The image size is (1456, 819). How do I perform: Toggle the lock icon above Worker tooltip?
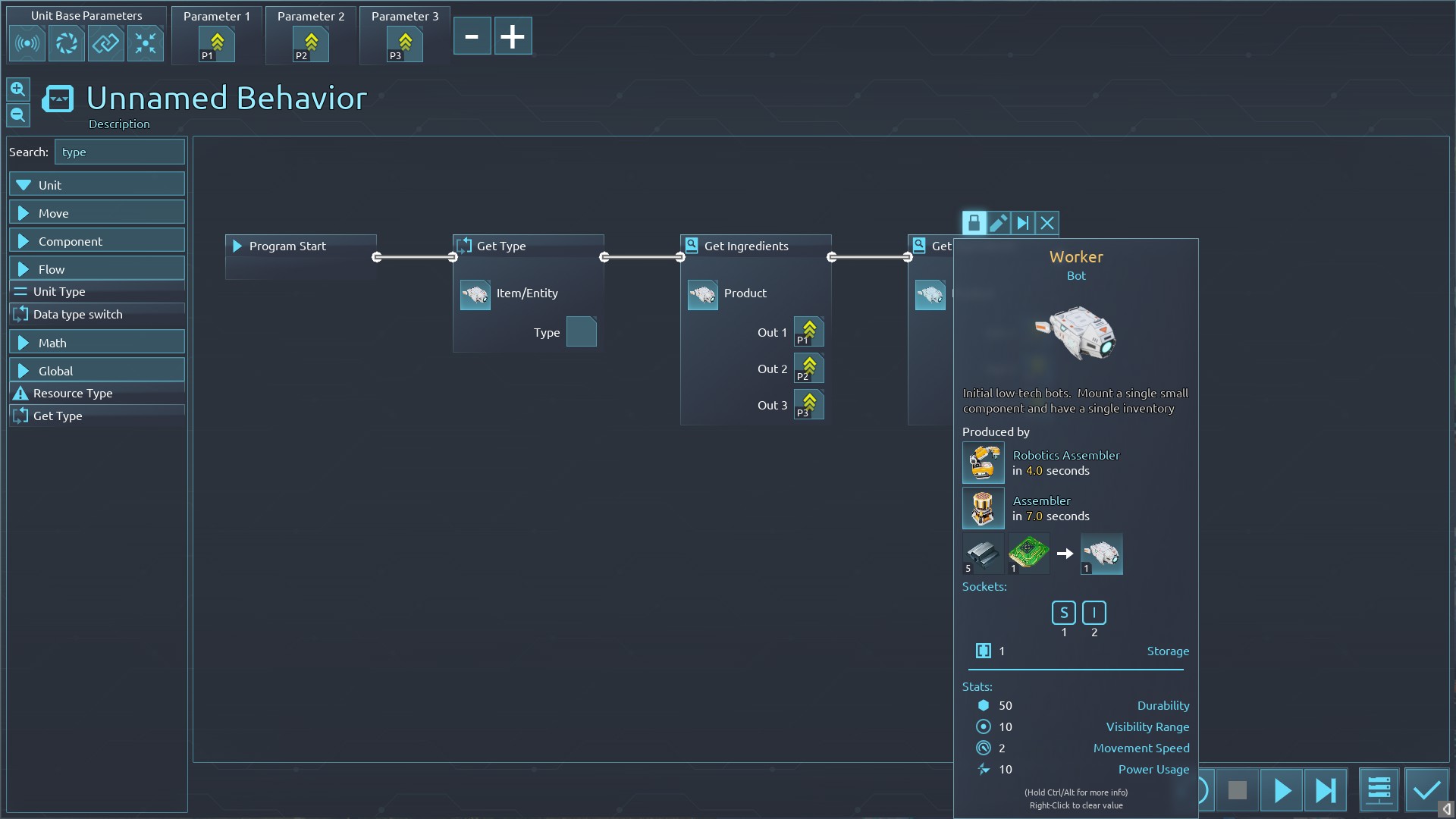tap(974, 223)
